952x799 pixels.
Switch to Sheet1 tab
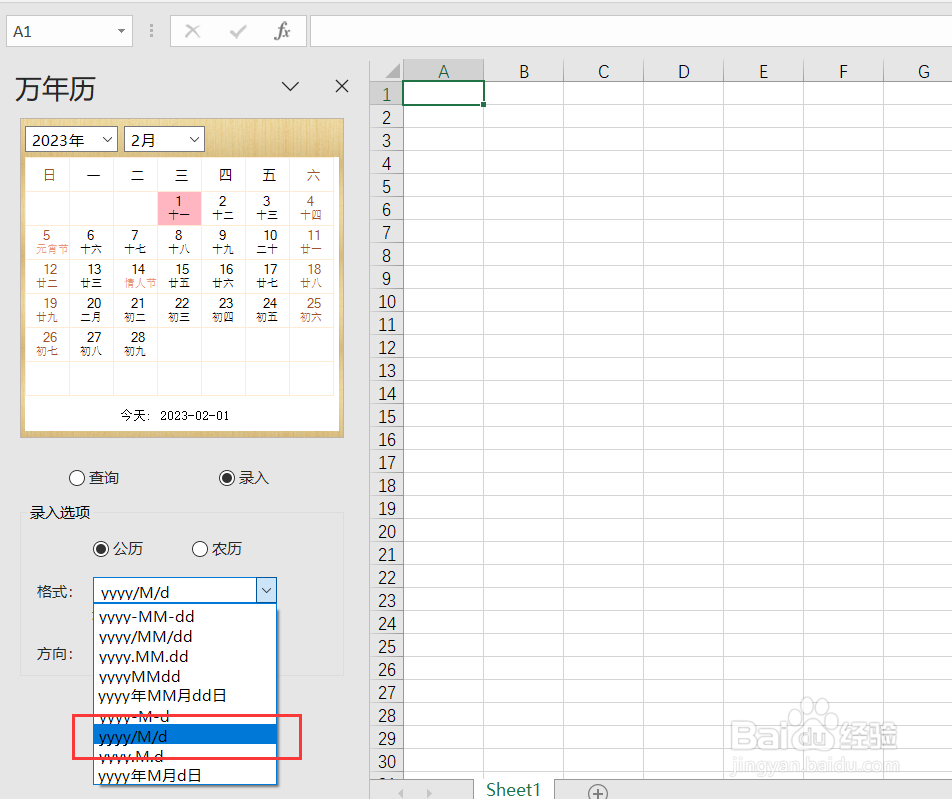[x=513, y=789]
